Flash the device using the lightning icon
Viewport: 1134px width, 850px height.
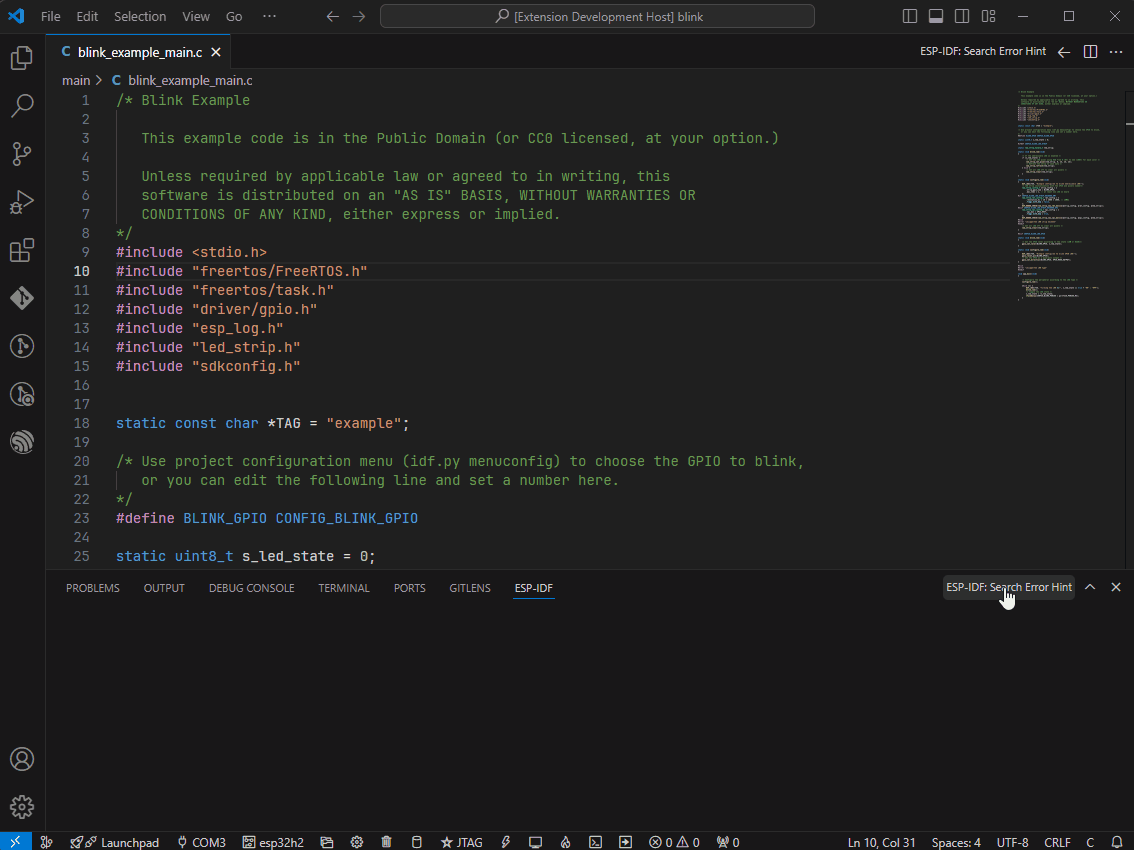[506, 841]
